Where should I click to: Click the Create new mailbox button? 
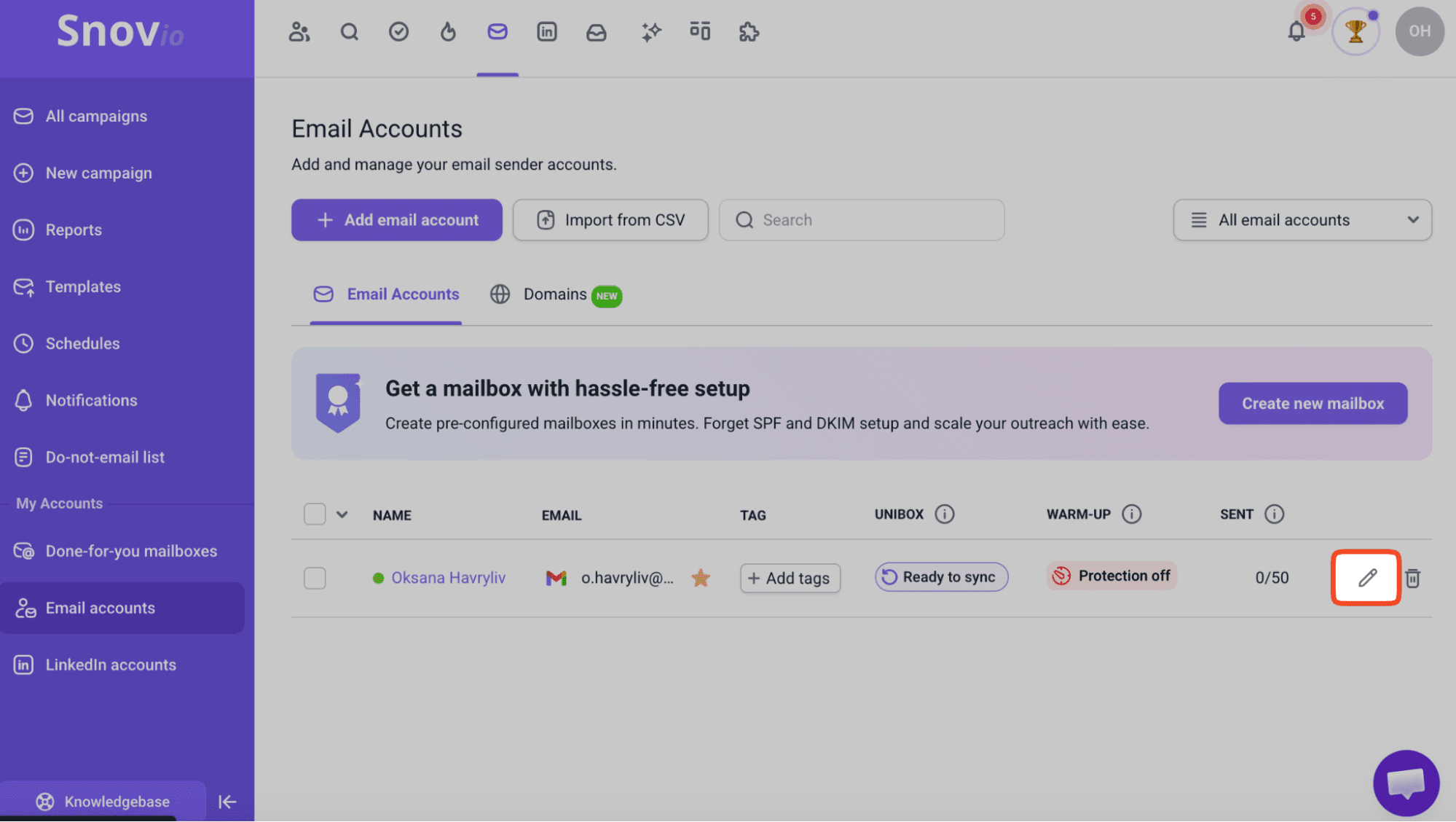click(x=1313, y=404)
